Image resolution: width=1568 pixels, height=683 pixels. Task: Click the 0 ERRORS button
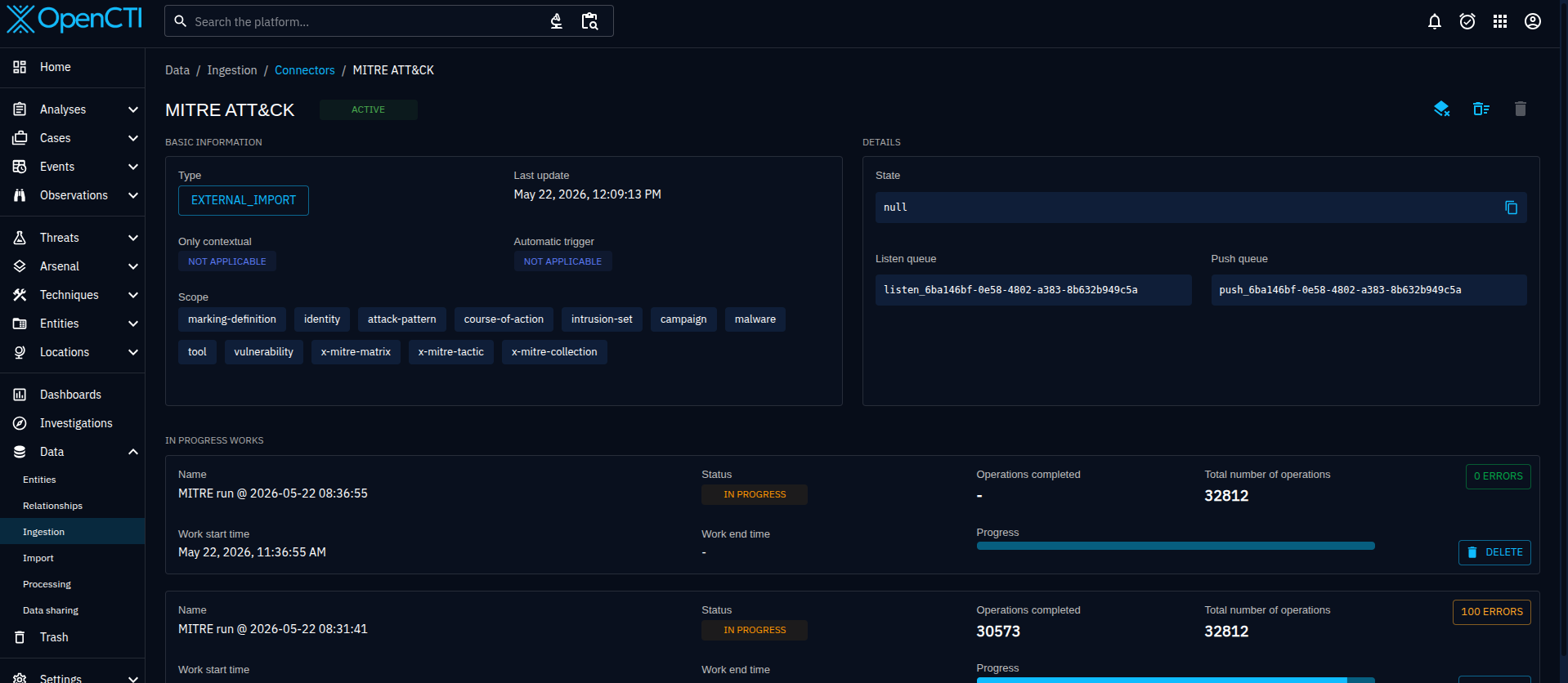point(1498,476)
